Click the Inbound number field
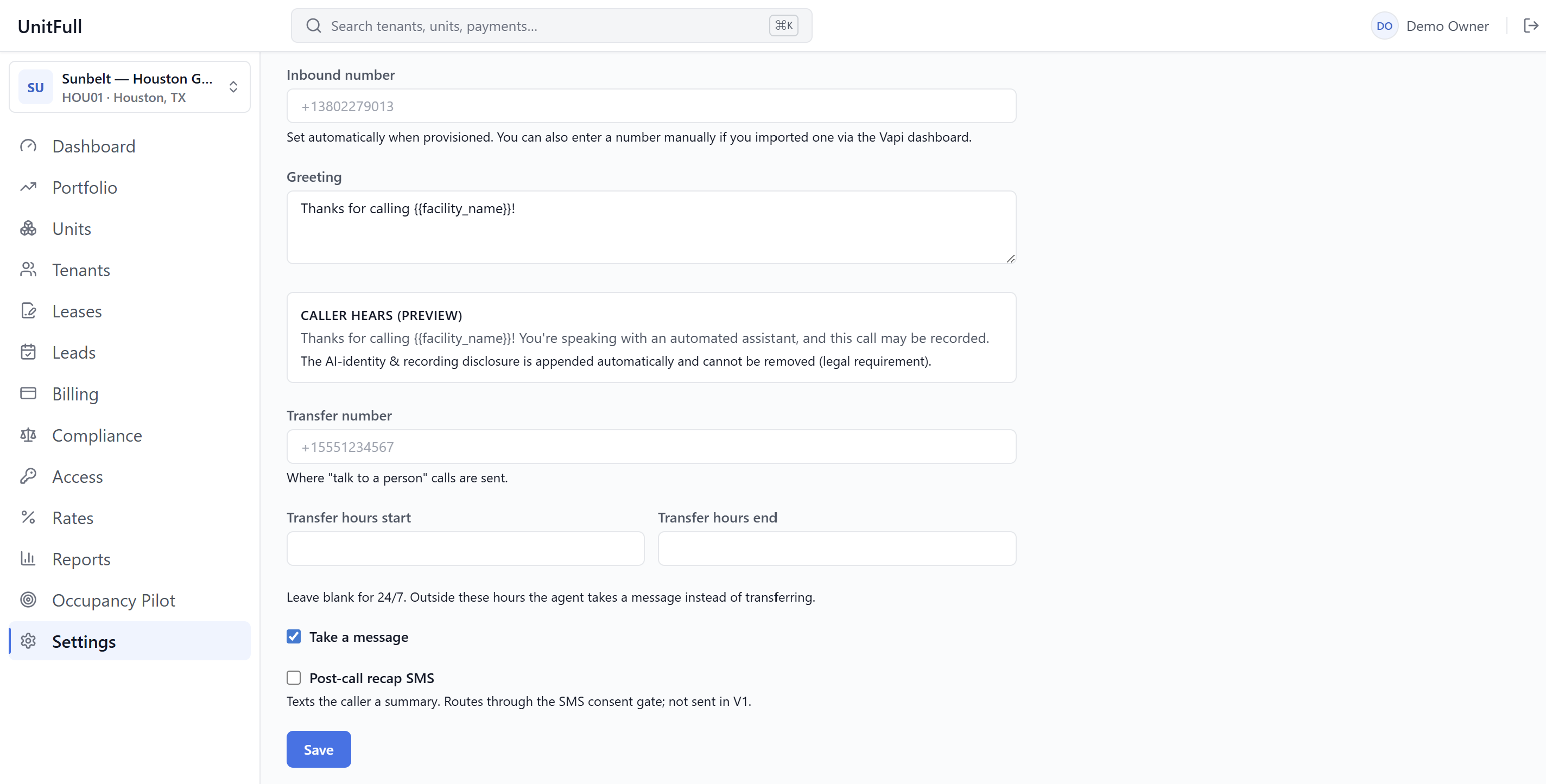1546x784 pixels. [651, 106]
